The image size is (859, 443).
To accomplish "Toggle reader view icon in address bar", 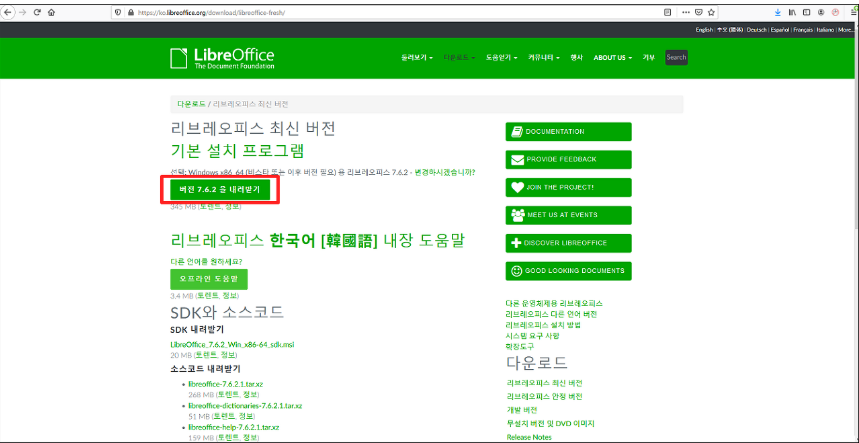I will pyautogui.click(x=667, y=12).
